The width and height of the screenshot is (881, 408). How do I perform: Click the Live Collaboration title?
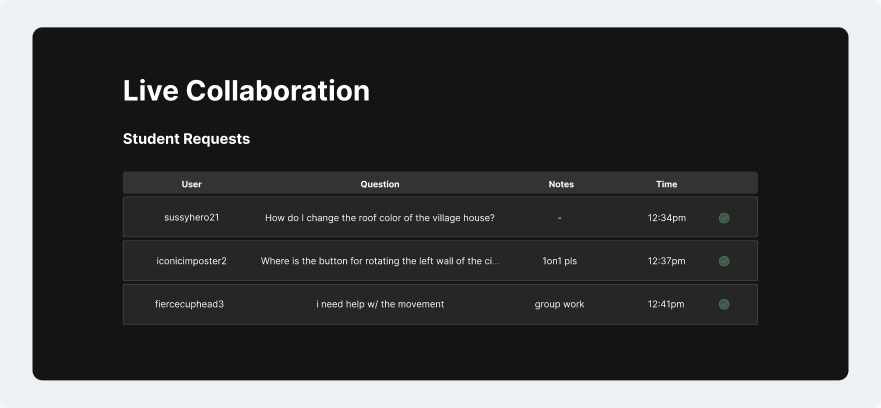(x=246, y=90)
